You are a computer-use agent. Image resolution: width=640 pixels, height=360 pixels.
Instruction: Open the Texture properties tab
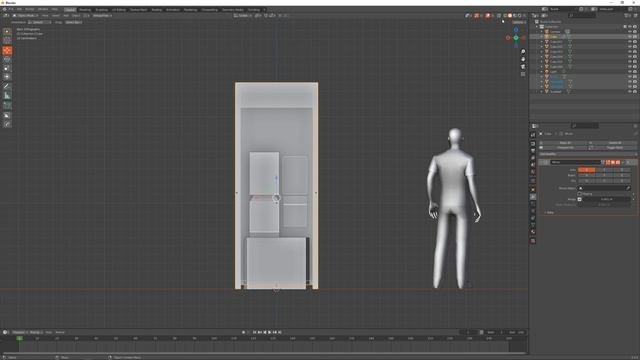[533, 241]
